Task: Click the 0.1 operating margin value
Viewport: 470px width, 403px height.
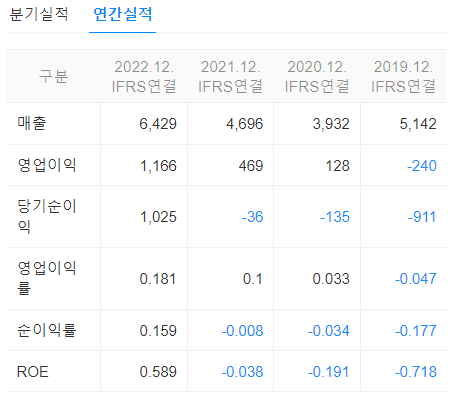Action: point(253,279)
